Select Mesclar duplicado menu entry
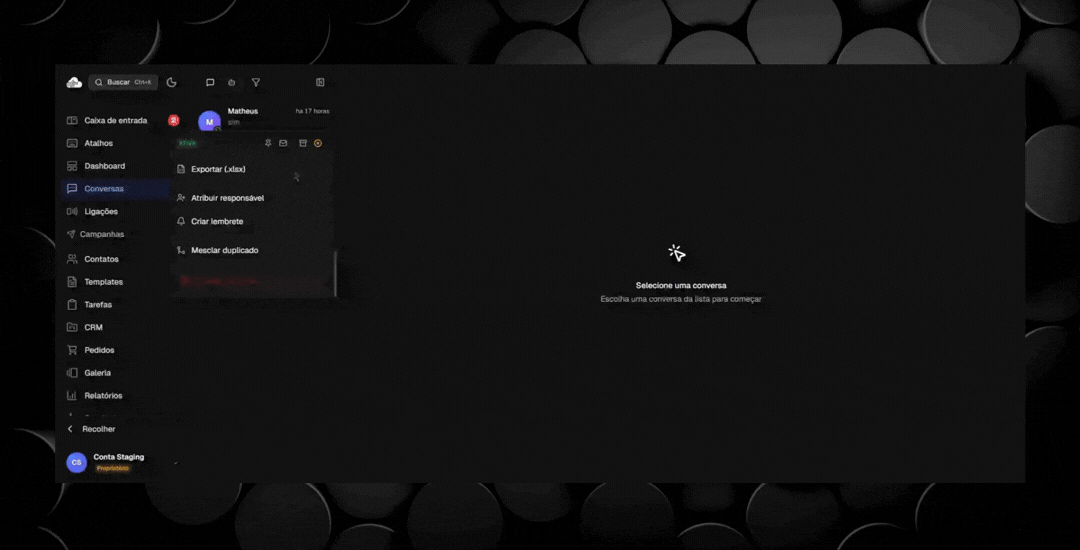 252,251
